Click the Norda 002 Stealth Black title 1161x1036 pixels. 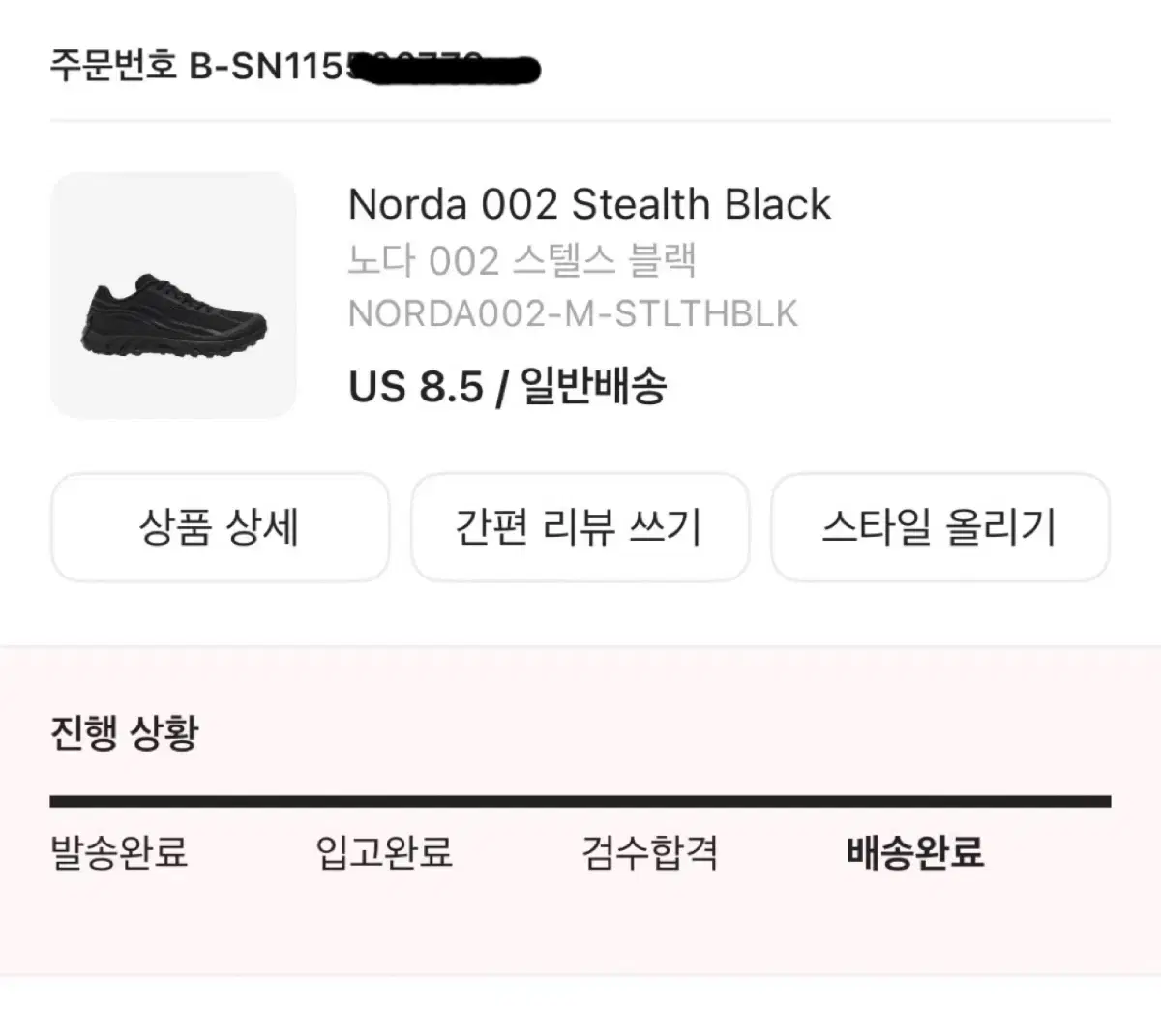click(588, 205)
